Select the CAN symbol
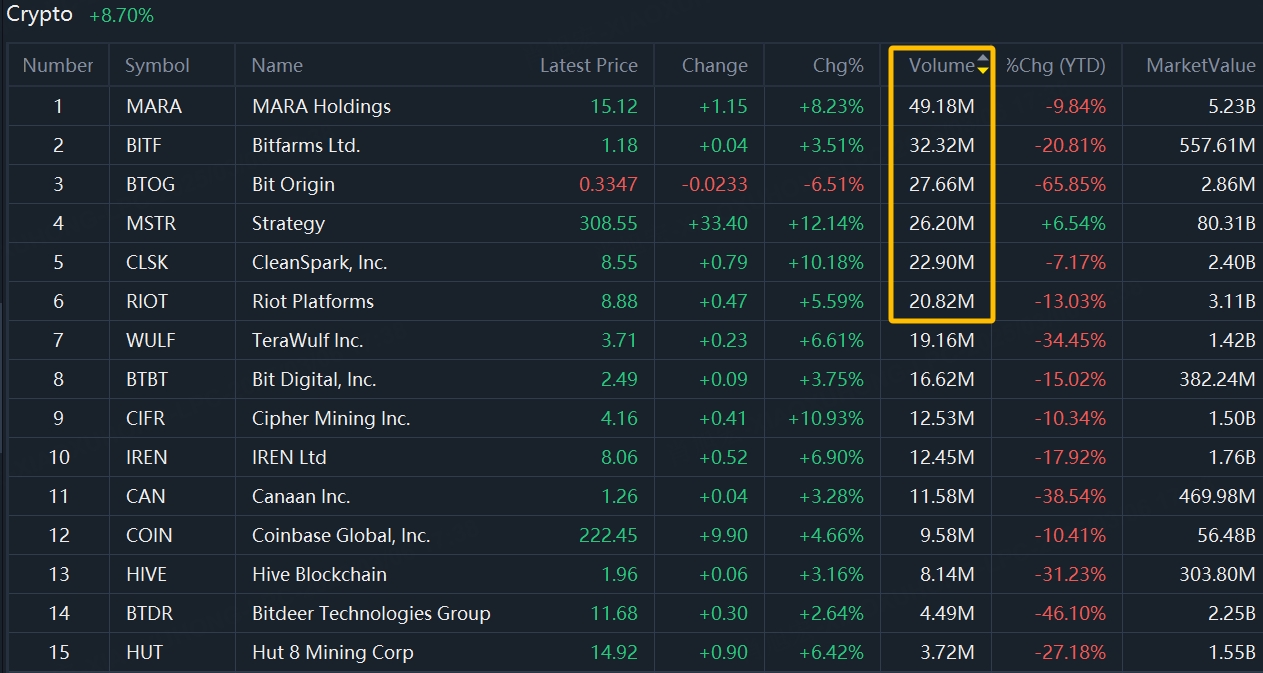 point(146,496)
